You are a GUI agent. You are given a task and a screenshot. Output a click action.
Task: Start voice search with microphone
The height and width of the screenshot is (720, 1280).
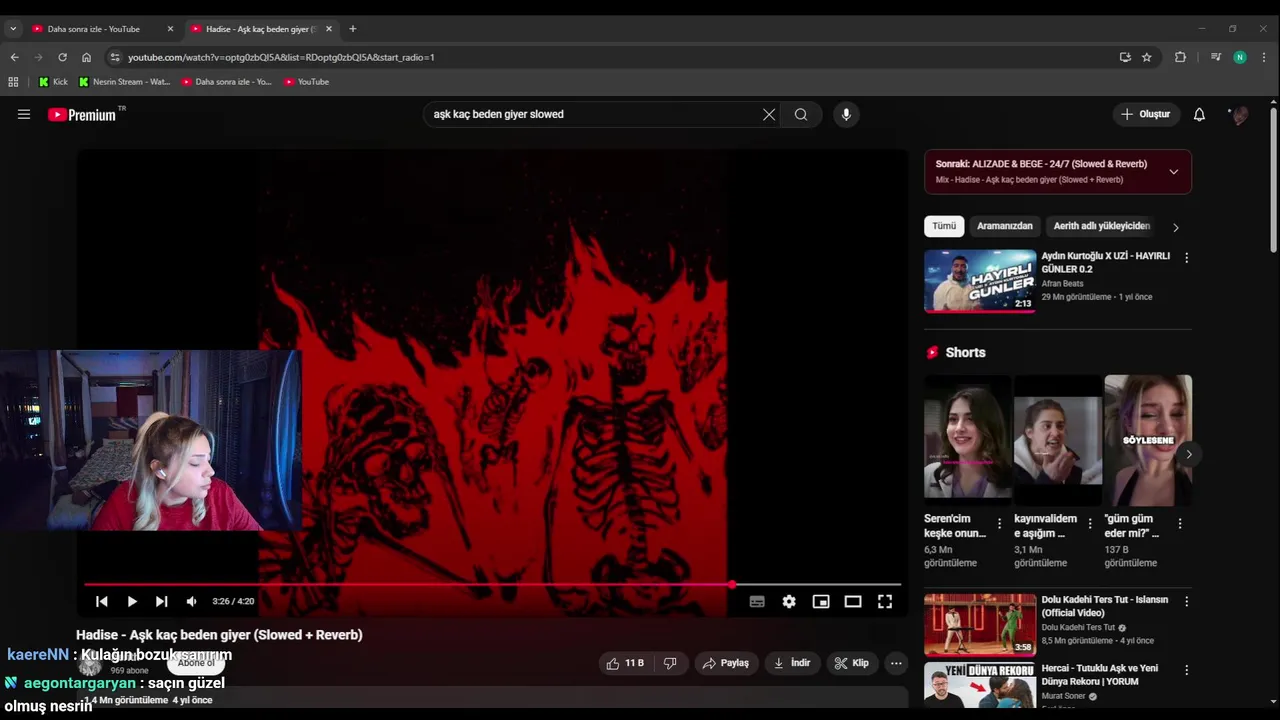[x=846, y=114]
